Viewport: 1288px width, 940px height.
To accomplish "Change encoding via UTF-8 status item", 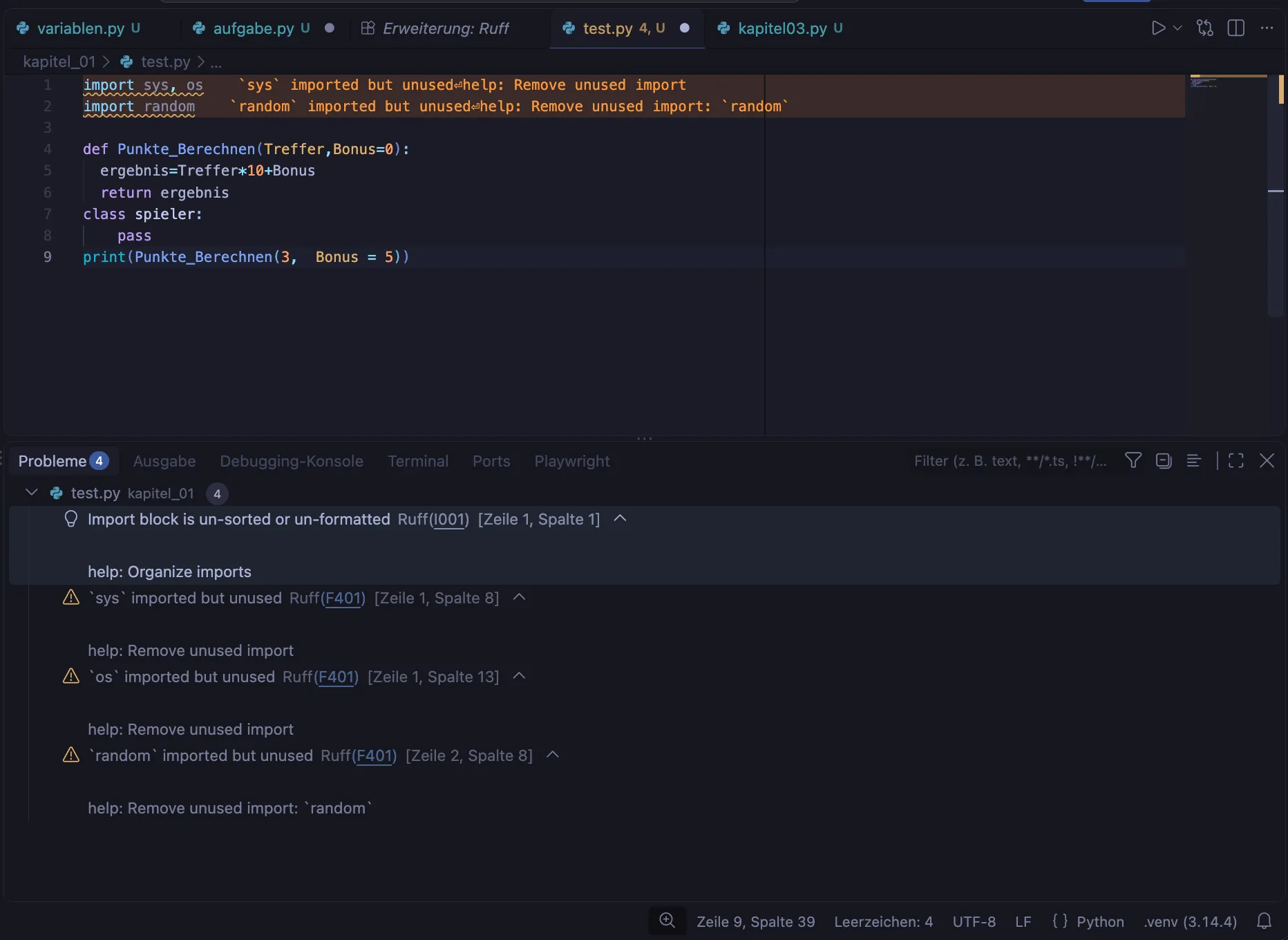I will coord(974,921).
